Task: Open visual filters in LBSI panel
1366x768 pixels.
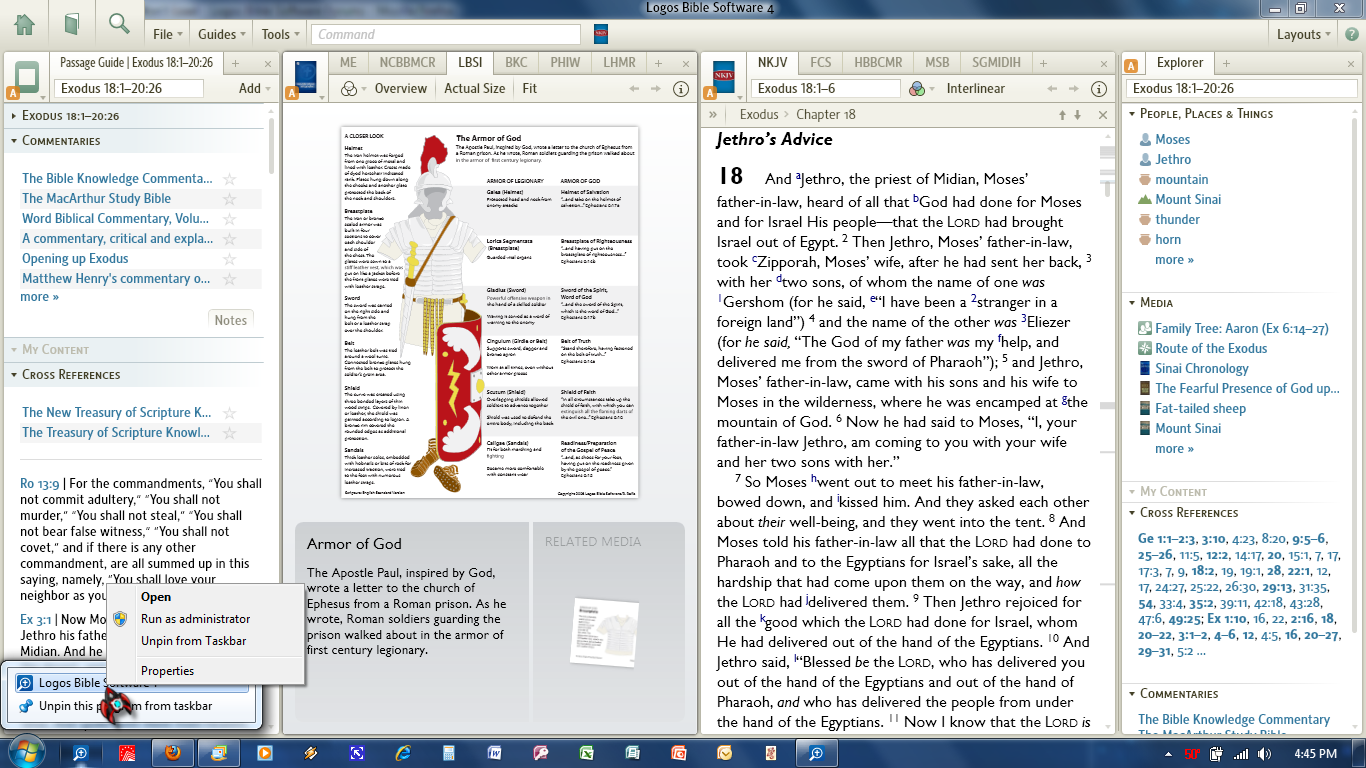Action: pos(352,89)
